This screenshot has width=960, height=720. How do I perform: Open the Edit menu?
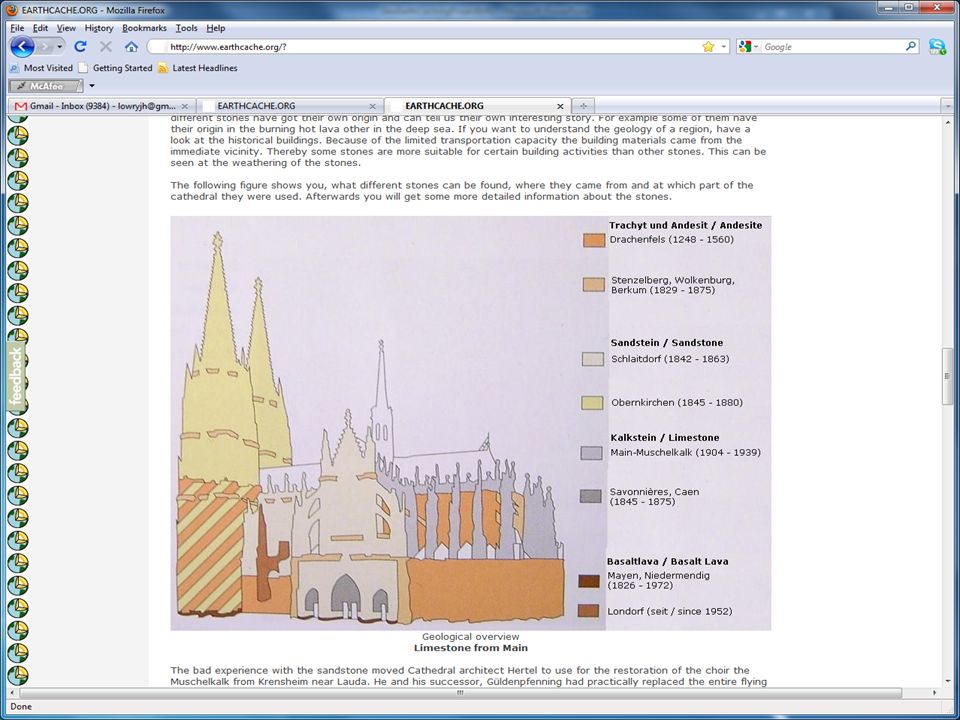tap(40, 28)
